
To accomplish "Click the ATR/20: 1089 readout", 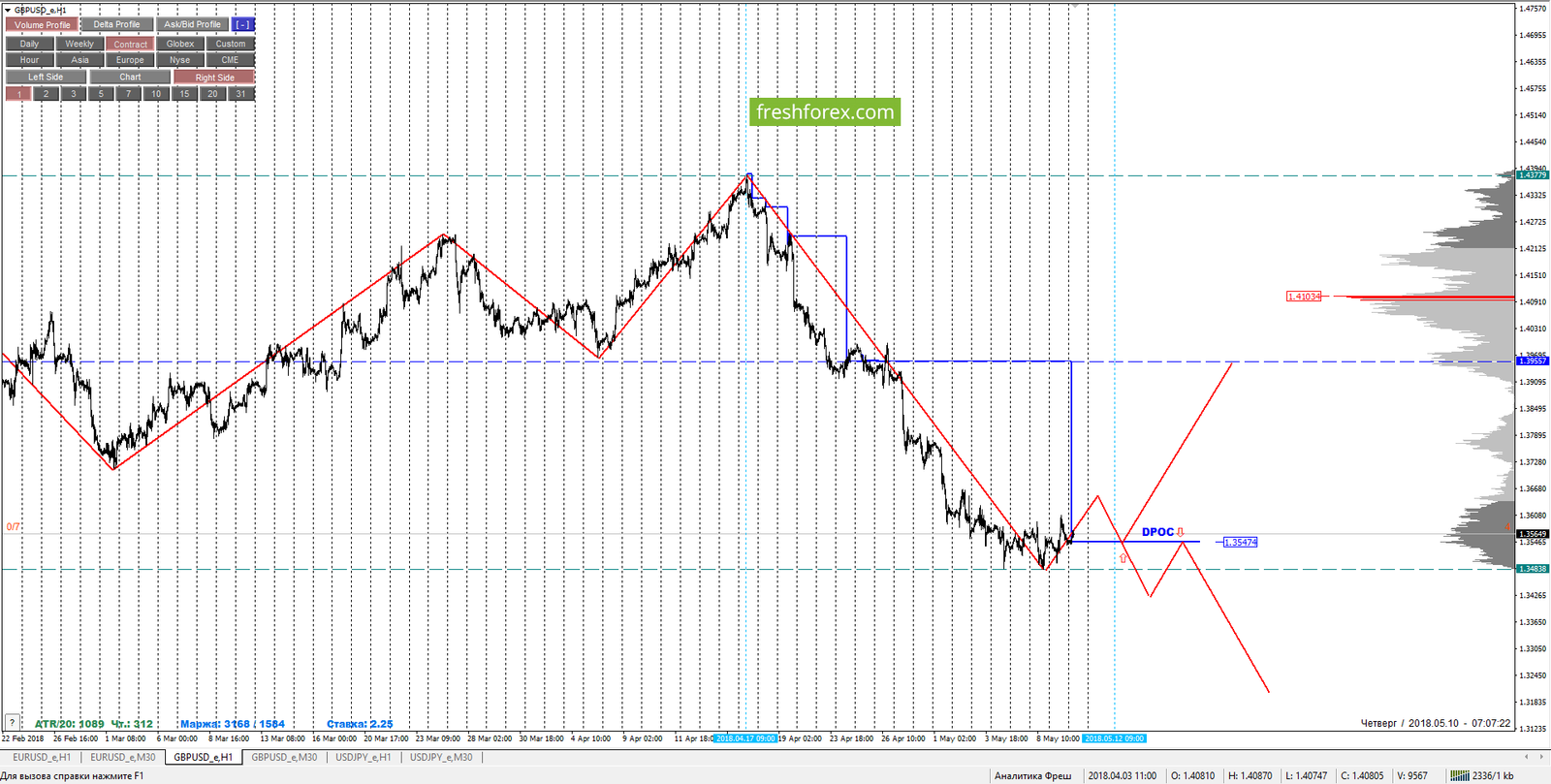I will 69,724.
